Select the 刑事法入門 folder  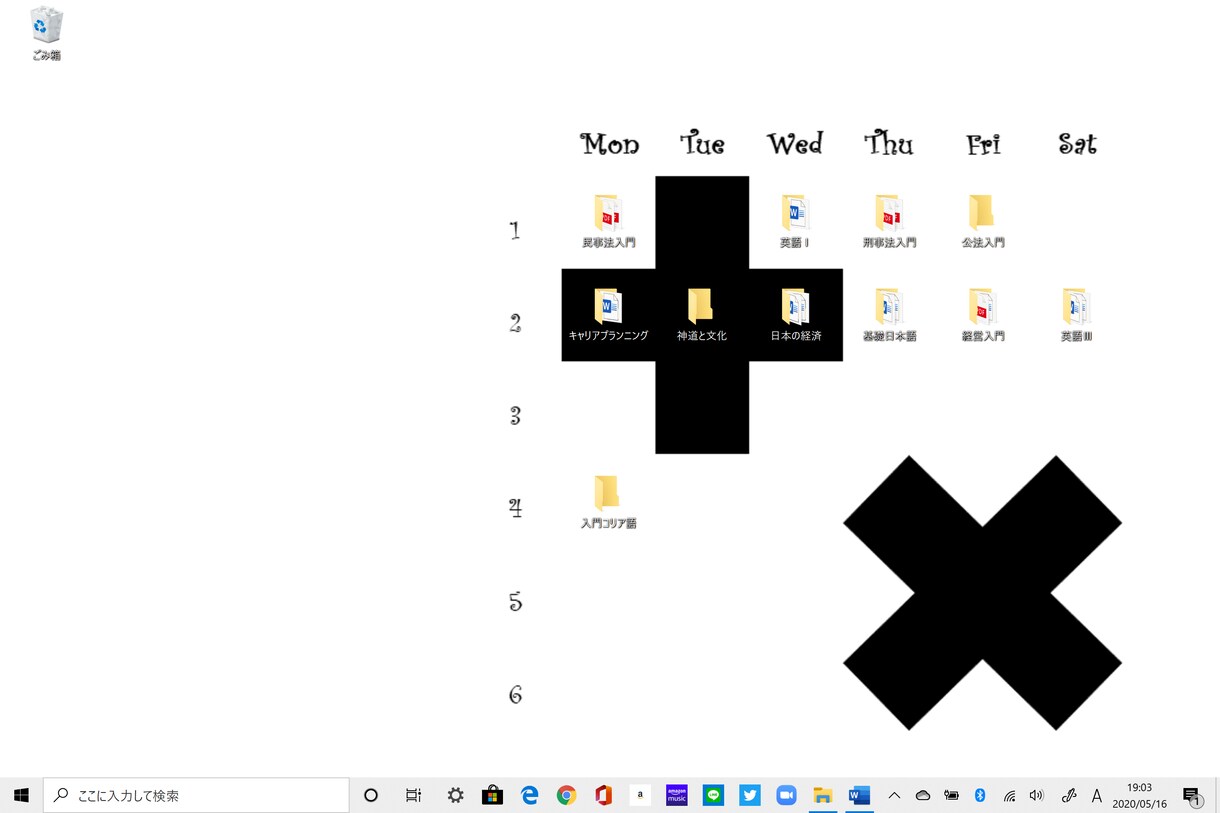[889, 221]
